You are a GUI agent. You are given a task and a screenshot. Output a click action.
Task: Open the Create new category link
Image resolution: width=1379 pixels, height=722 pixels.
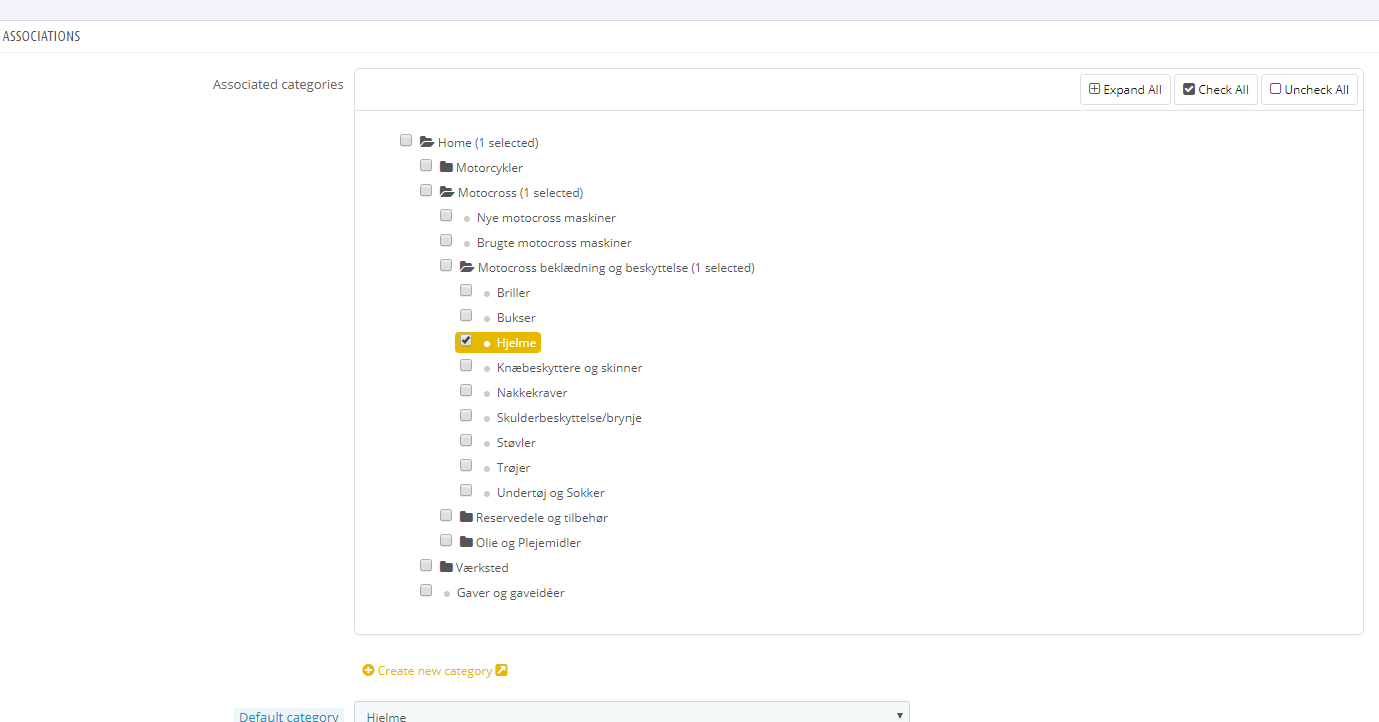click(x=435, y=671)
